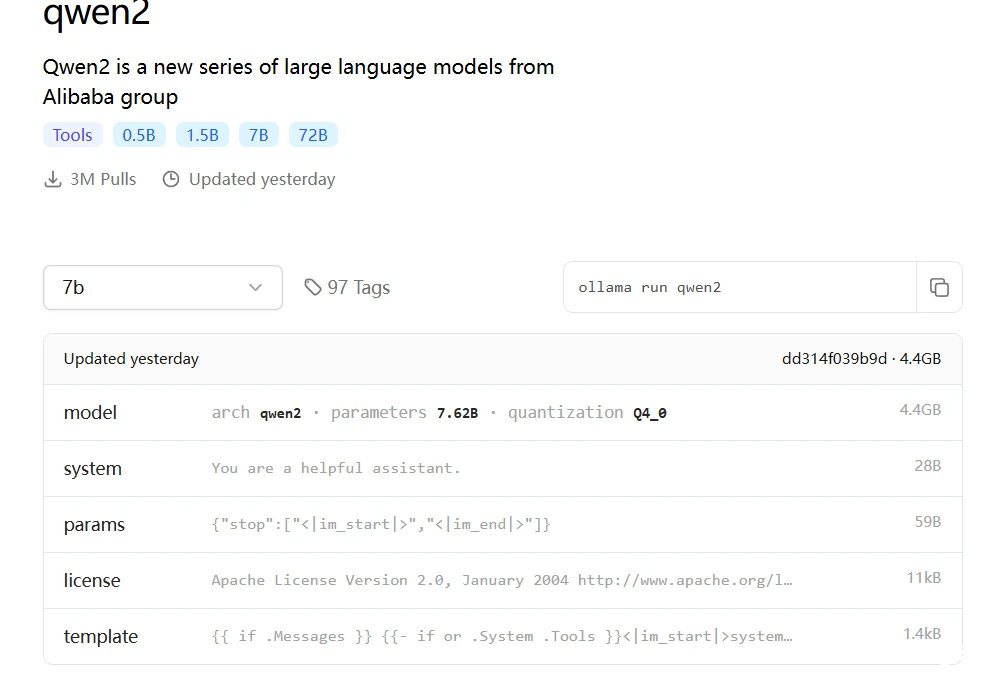Open the Apache license row
The height and width of the screenshot is (682, 997).
(503, 580)
